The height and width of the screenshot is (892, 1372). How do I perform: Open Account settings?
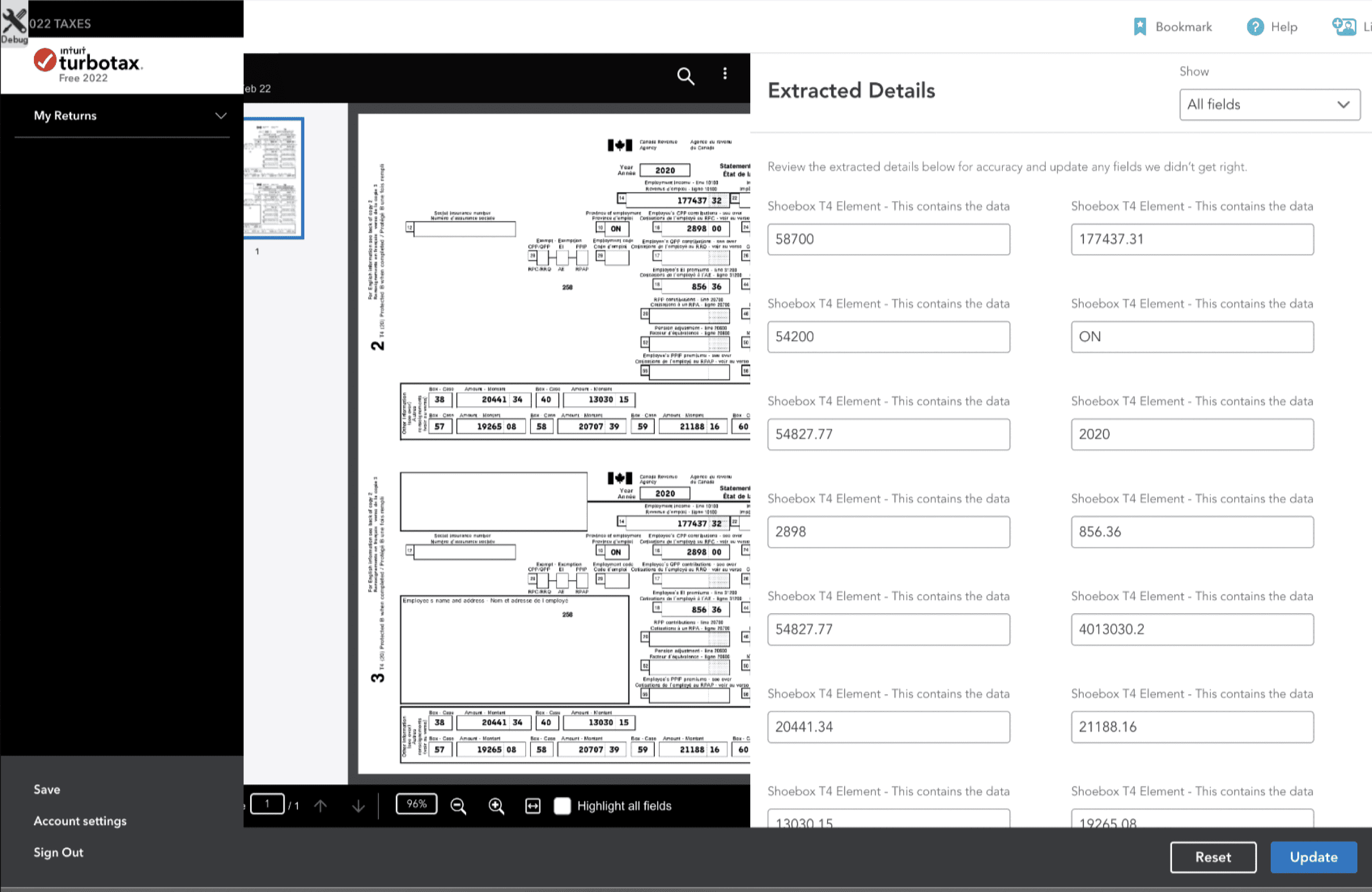pos(80,820)
